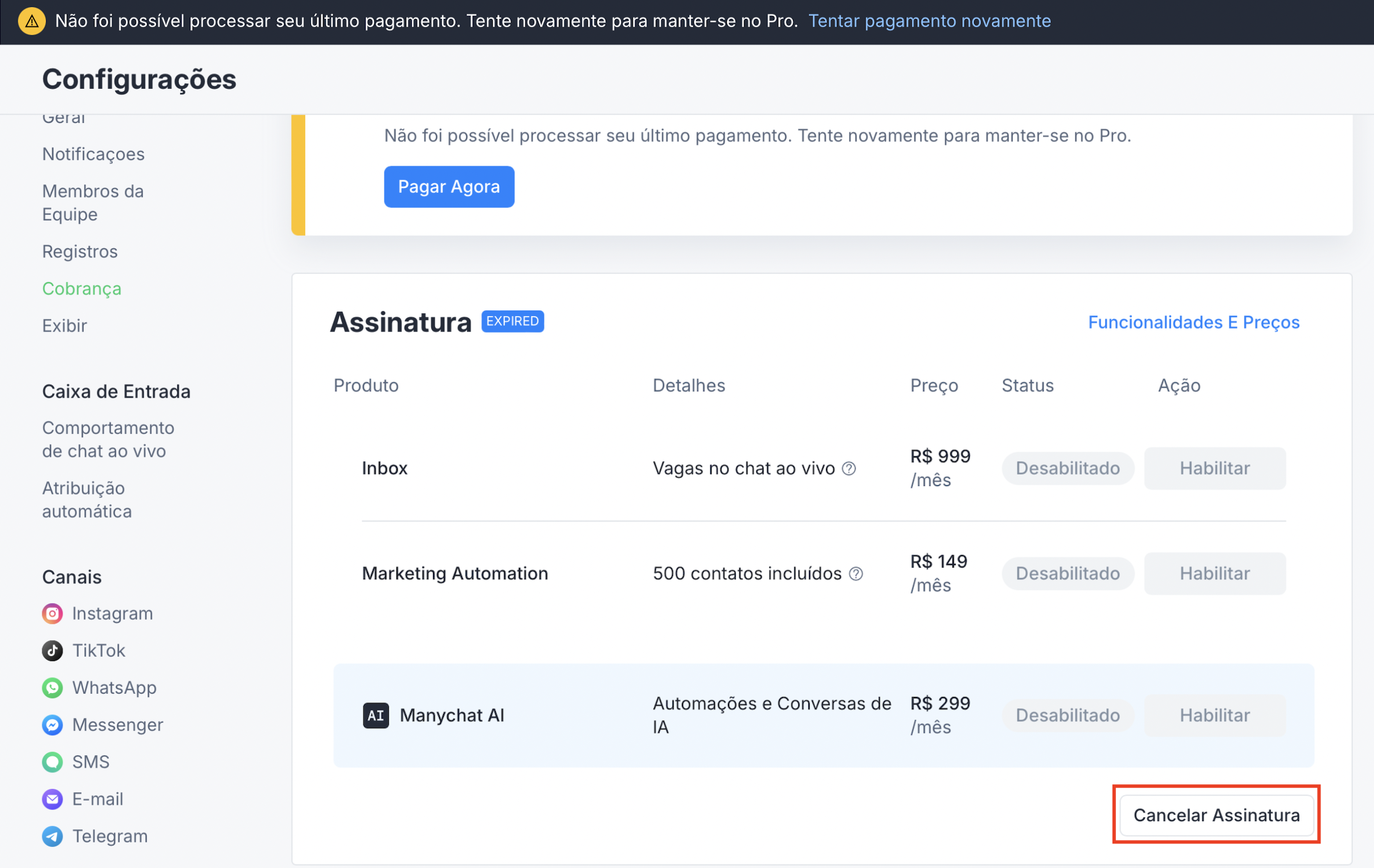
Task: Click Caixa de Entrada section heading
Action: coord(116,391)
